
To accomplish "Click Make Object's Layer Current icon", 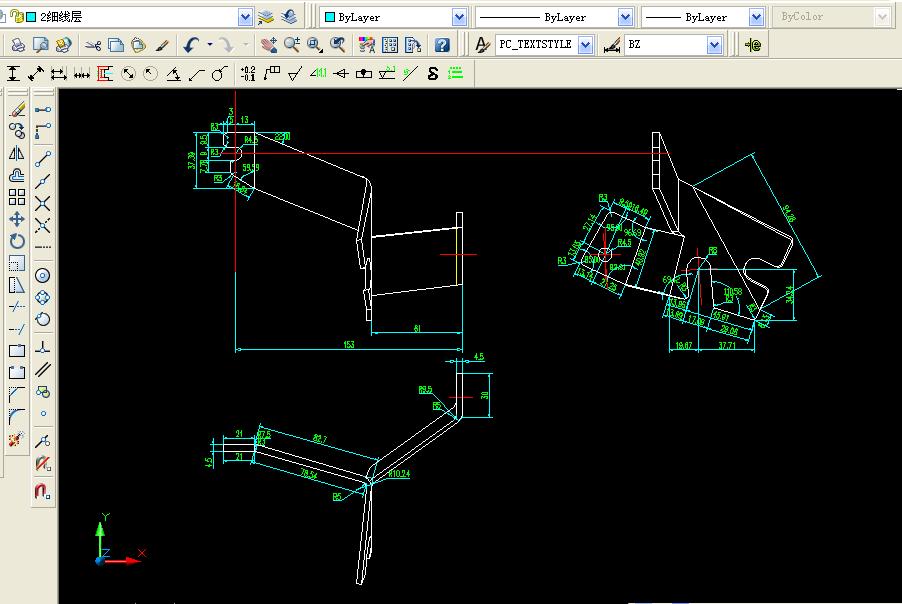I will (x=266, y=17).
